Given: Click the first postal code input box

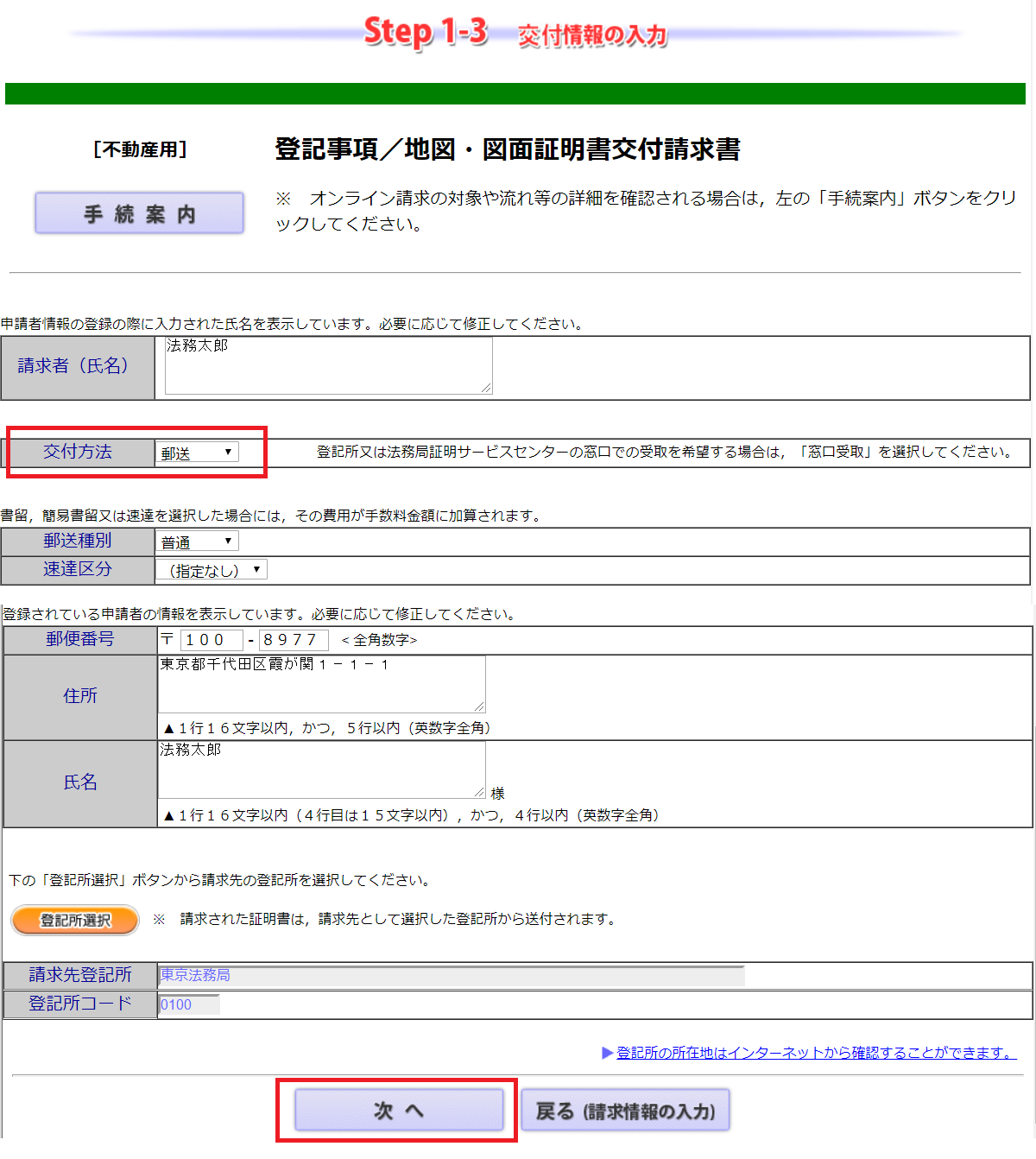Looking at the screenshot, I should 212,640.
